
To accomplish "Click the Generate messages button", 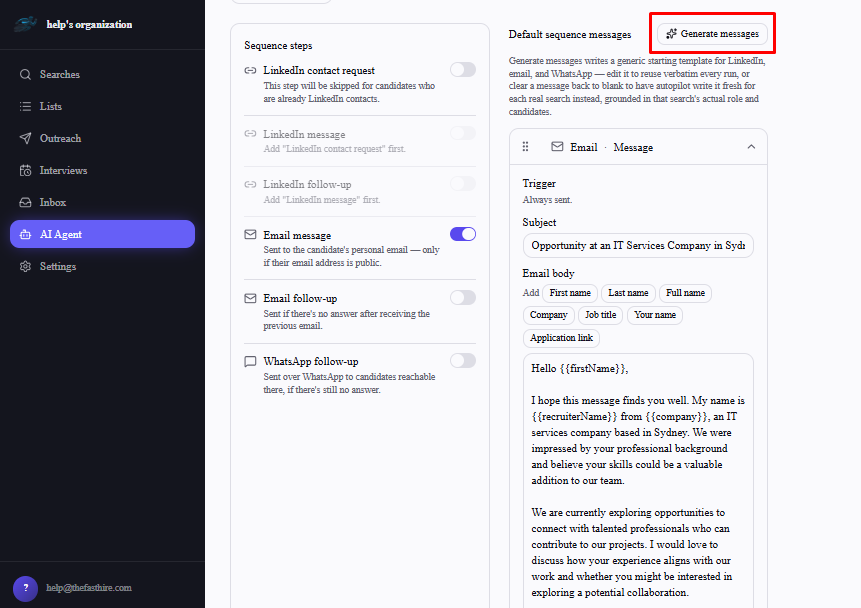I will point(712,34).
